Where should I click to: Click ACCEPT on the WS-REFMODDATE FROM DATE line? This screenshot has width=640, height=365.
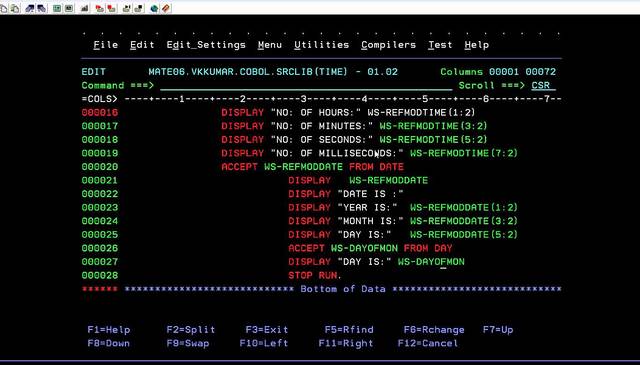240,167
